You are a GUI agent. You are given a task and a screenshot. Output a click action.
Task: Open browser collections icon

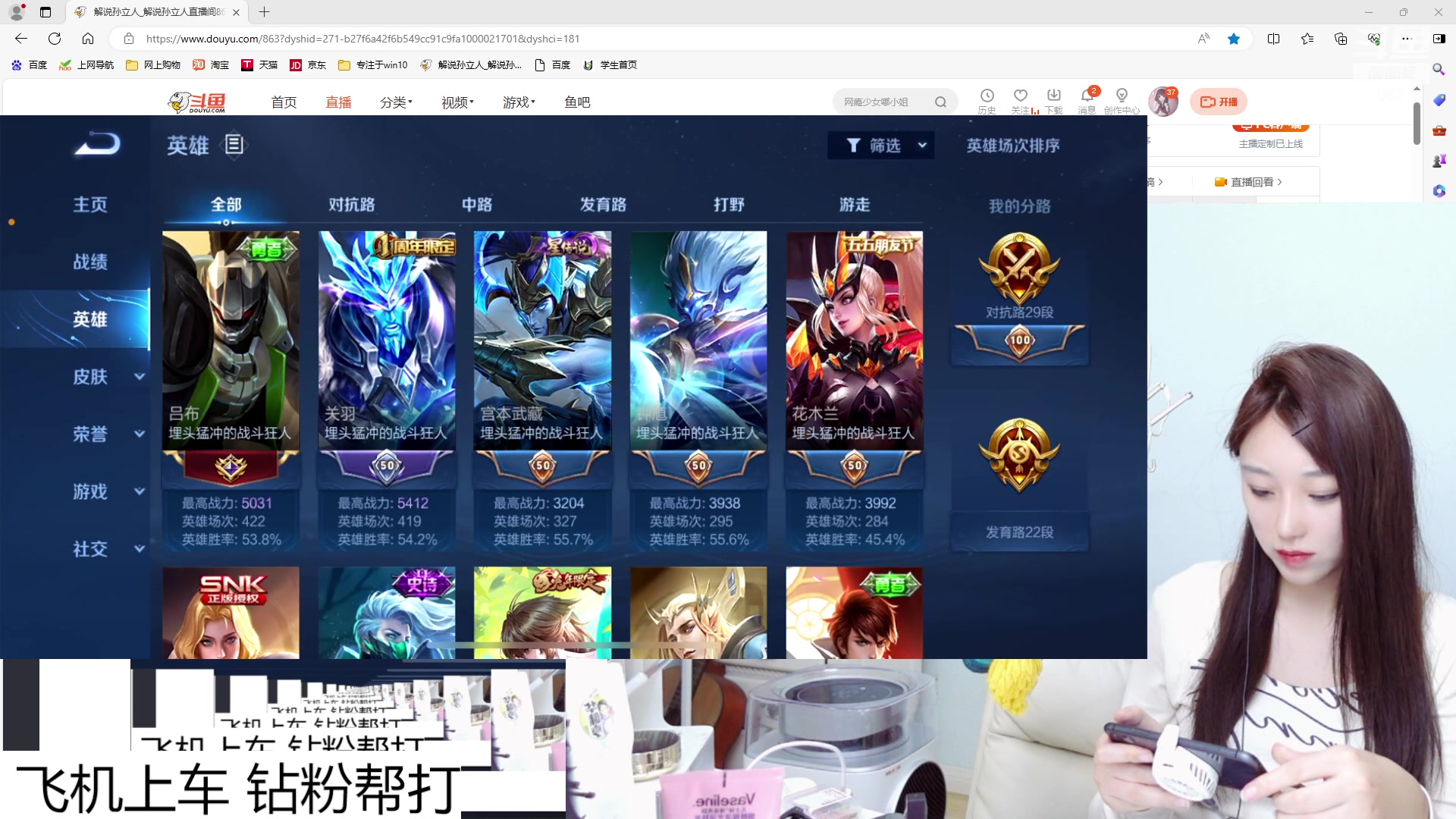pyautogui.click(x=1341, y=39)
